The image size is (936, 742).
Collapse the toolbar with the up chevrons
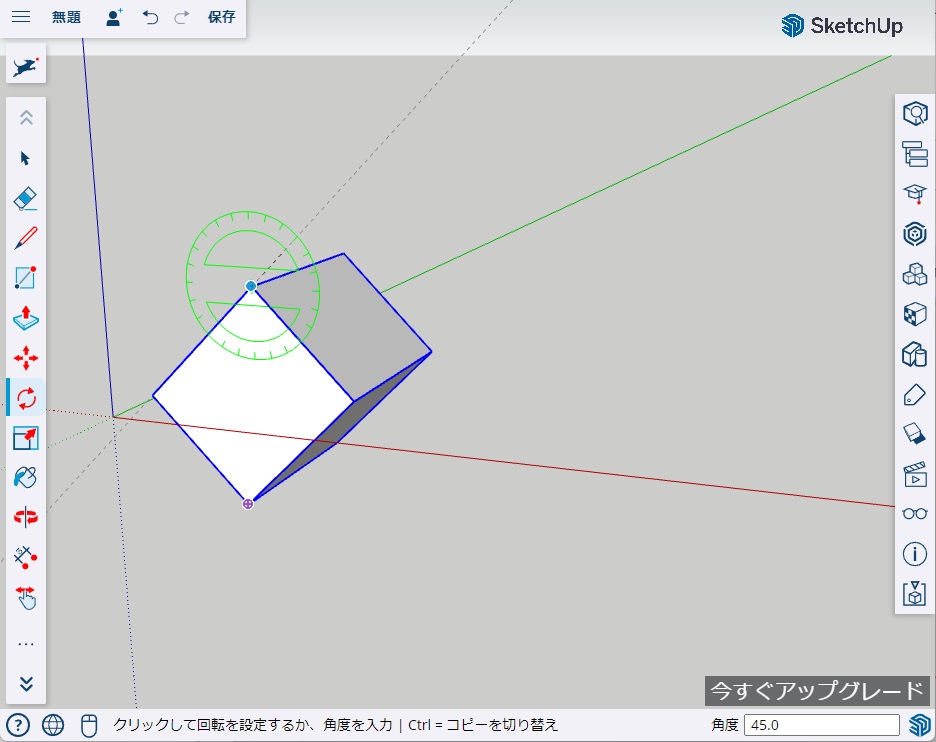click(x=26, y=118)
